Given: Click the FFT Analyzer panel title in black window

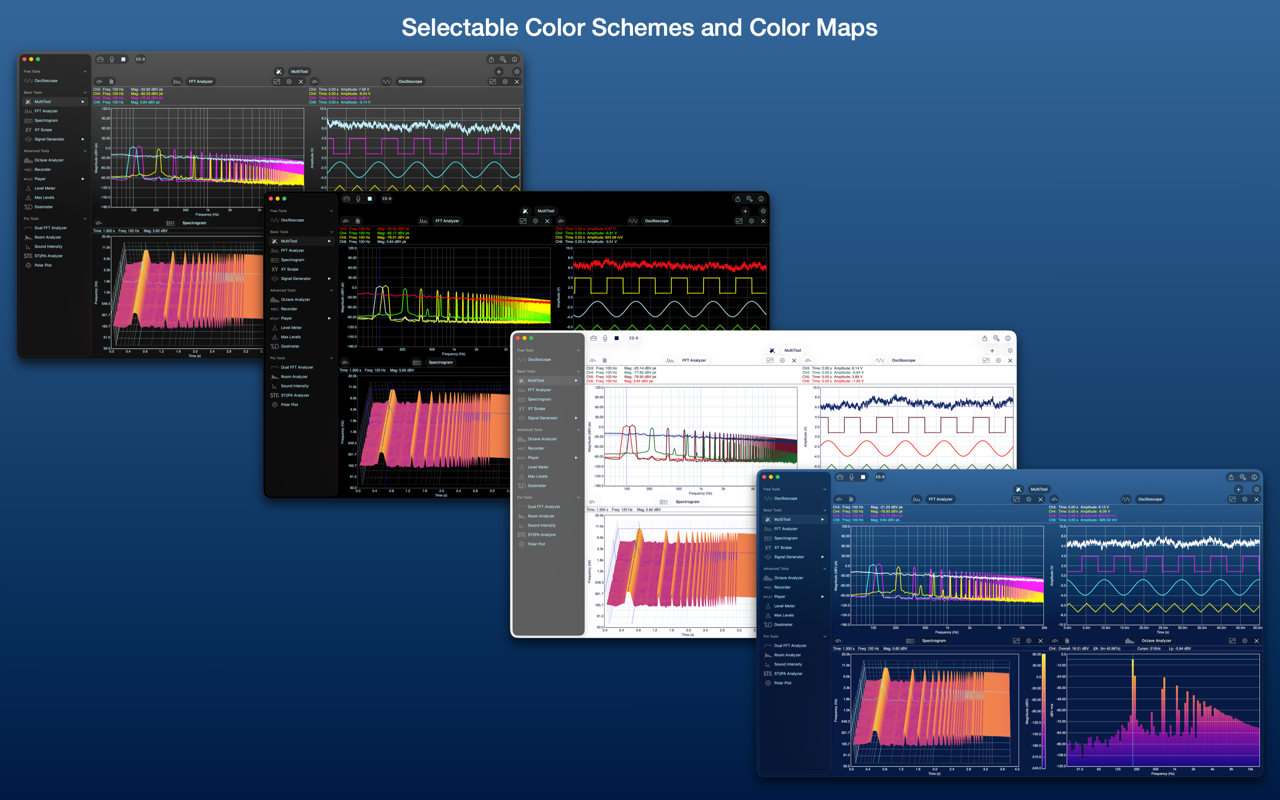Looking at the screenshot, I should (x=447, y=221).
